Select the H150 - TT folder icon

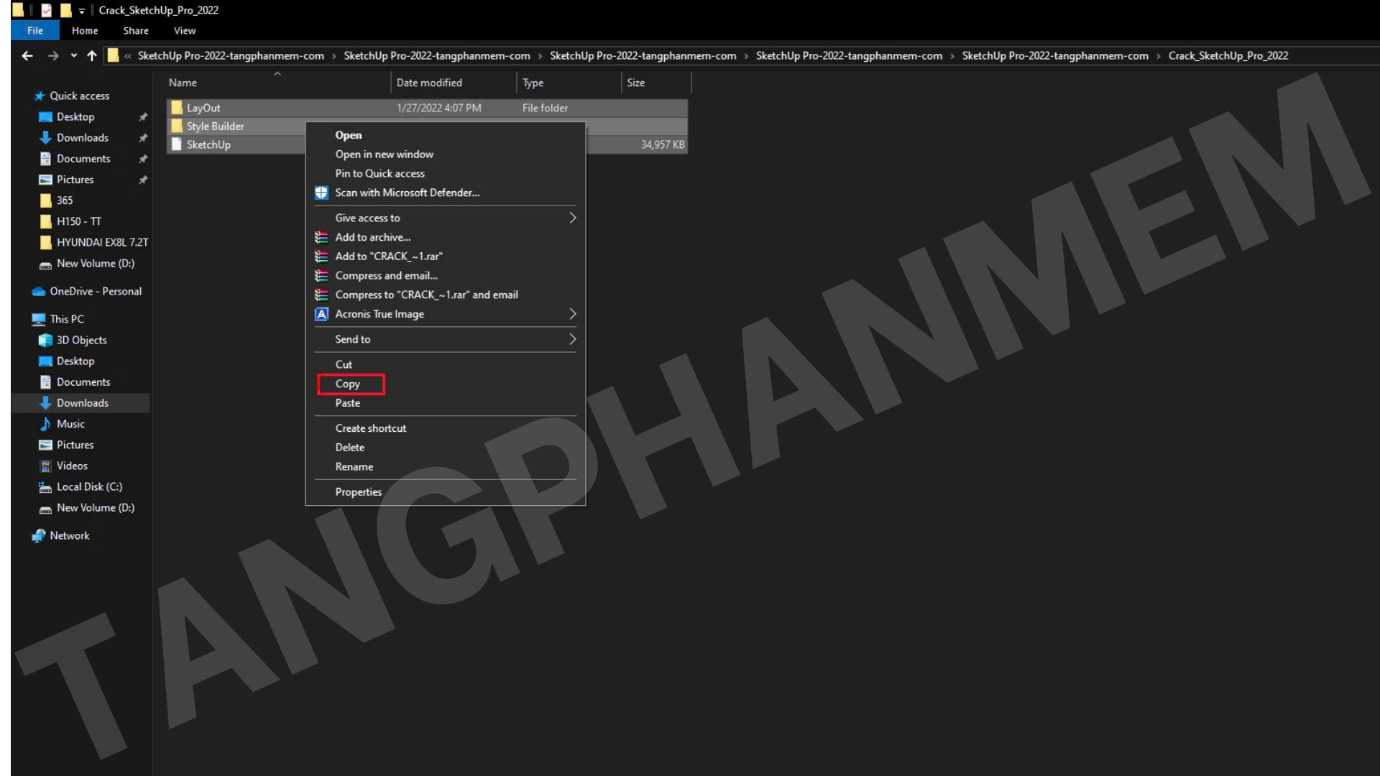click(45, 222)
